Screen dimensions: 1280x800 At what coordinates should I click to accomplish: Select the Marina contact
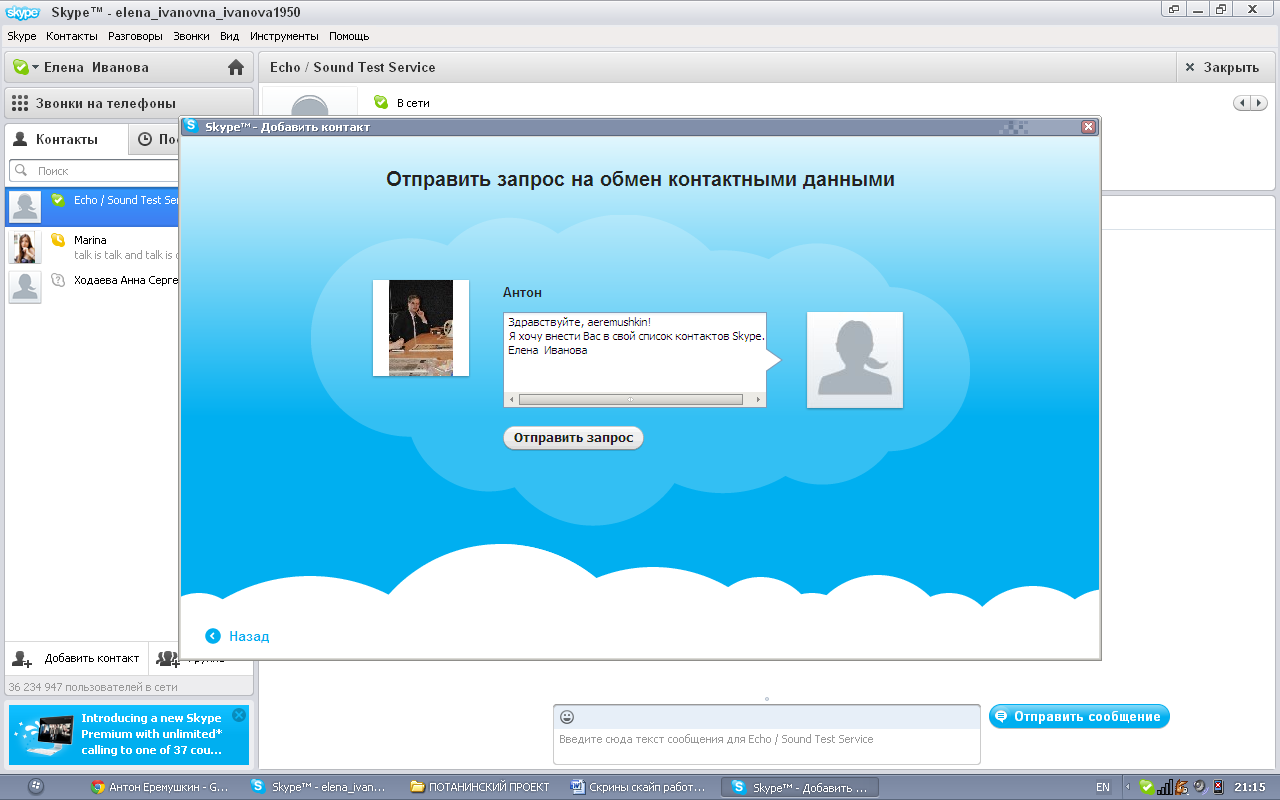(x=93, y=247)
